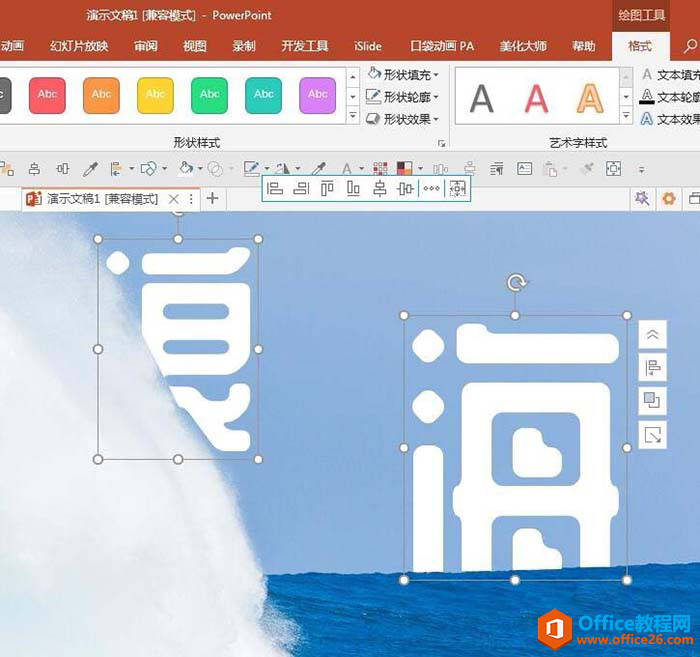Open the 帮助 tab
The height and width of the screenshot is (657, 700).
(584, 46)
